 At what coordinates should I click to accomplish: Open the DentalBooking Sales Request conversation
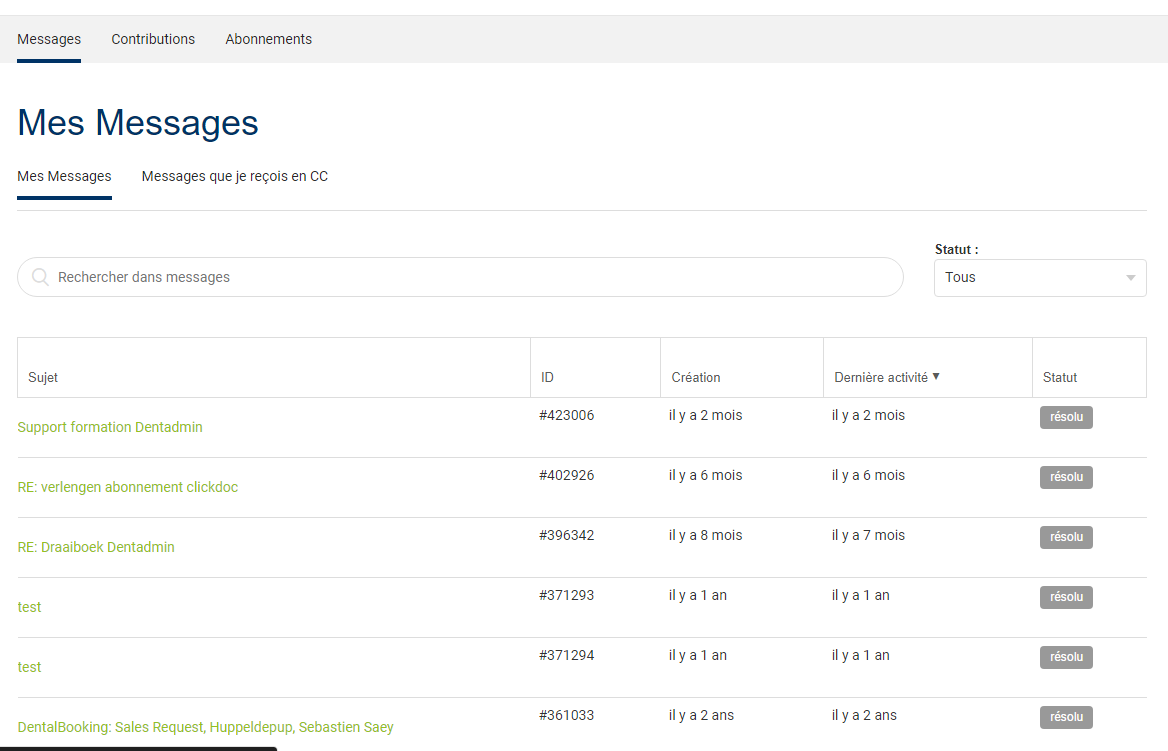[x=206, y=727]
